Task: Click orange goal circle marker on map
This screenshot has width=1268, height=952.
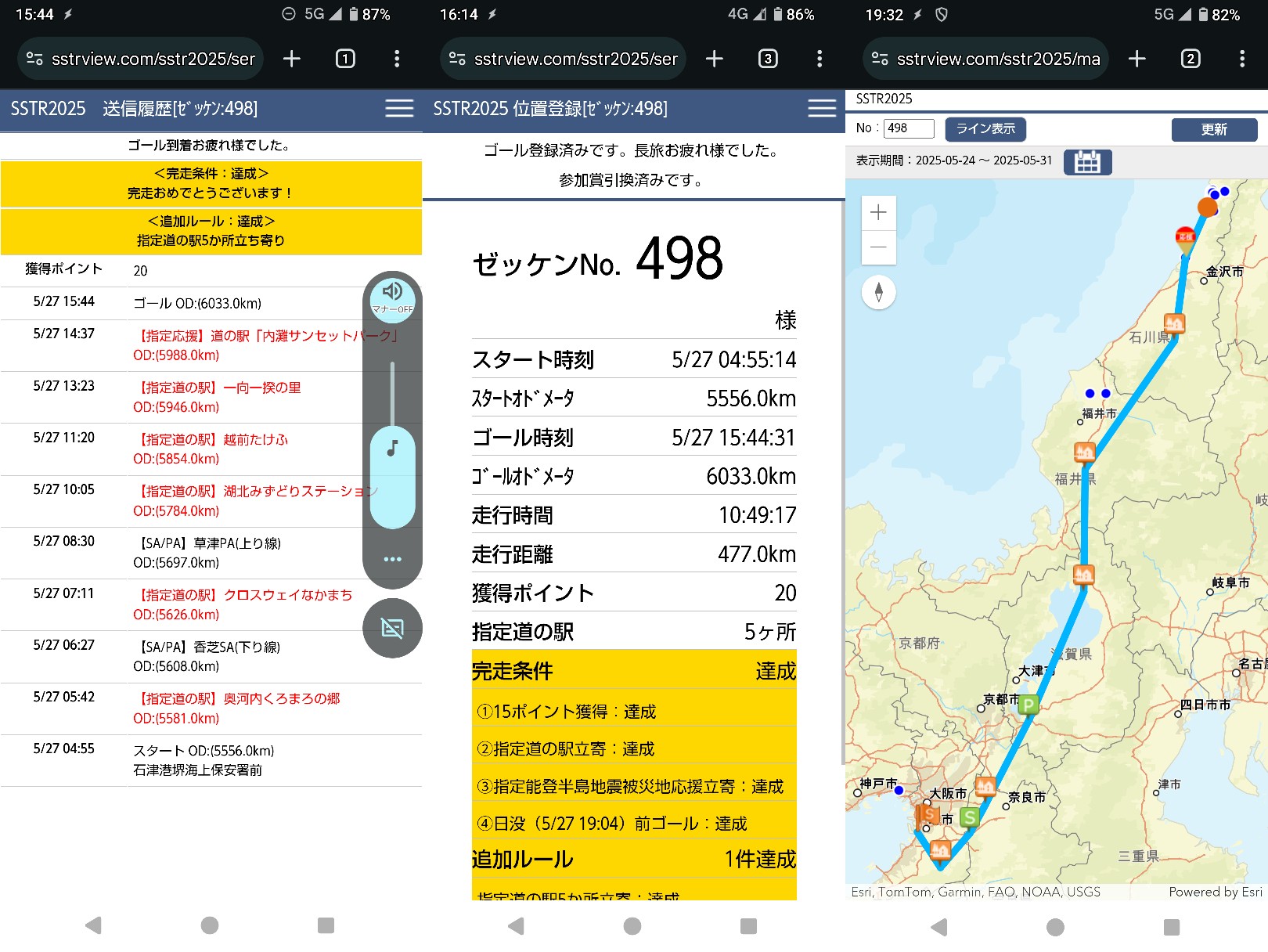Action: click(x=1208, y=207)
